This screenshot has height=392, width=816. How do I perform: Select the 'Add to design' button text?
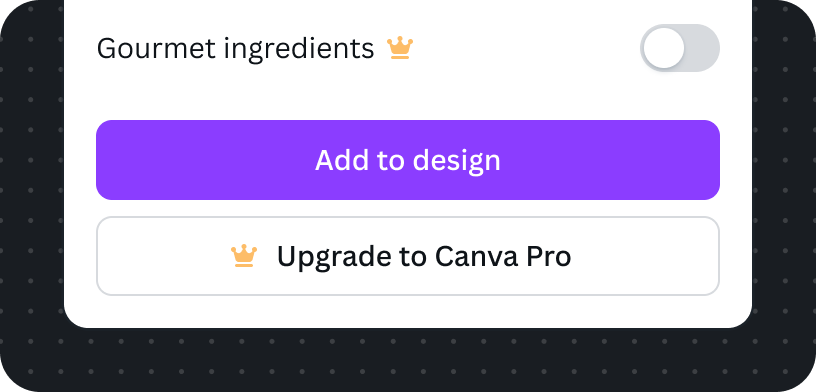pos(408,160)
